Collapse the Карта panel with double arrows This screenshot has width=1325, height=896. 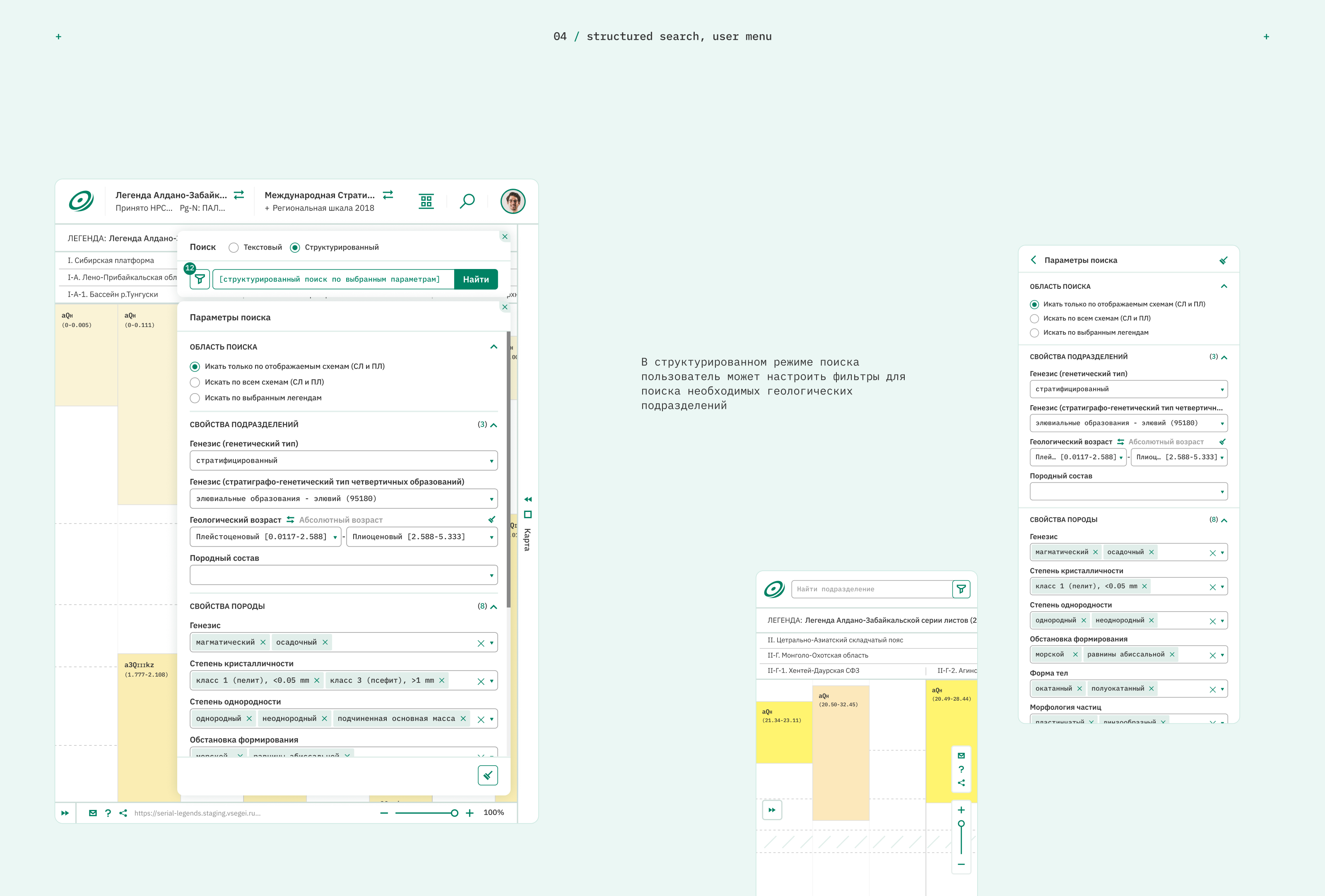(x=528, y=499)
